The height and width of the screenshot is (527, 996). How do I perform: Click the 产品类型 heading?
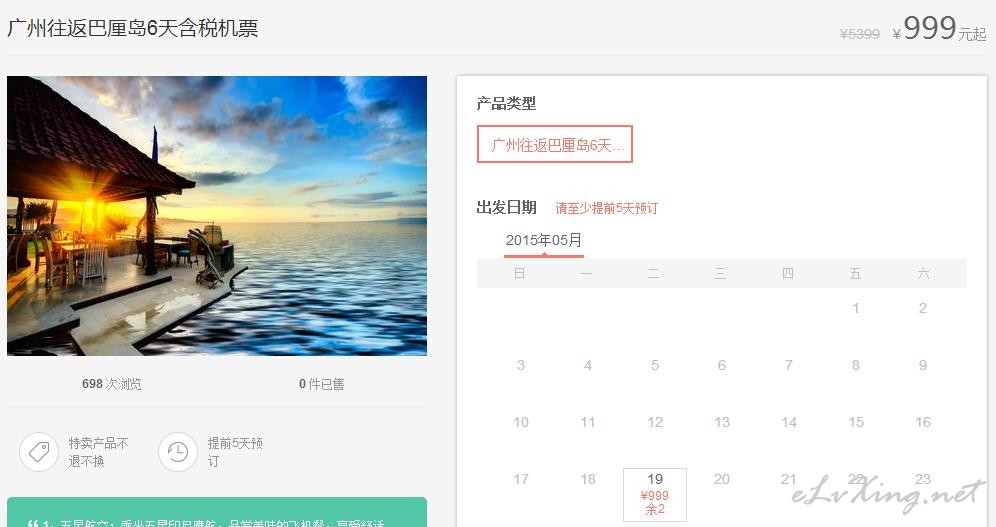tap(506, 103)
